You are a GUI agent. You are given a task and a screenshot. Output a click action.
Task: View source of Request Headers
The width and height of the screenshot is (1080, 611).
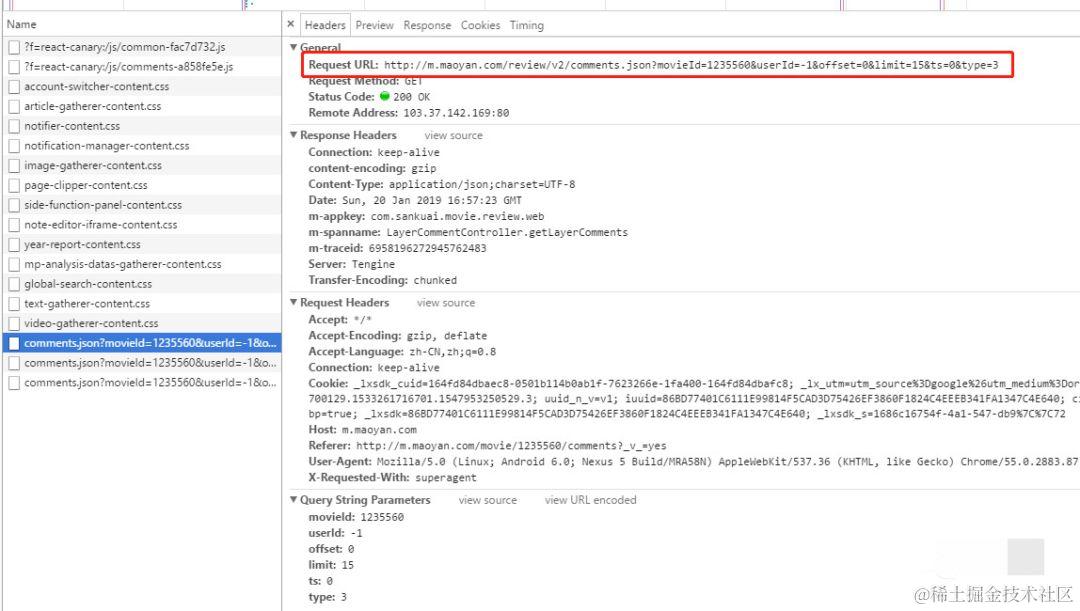(x=446, y=303)
